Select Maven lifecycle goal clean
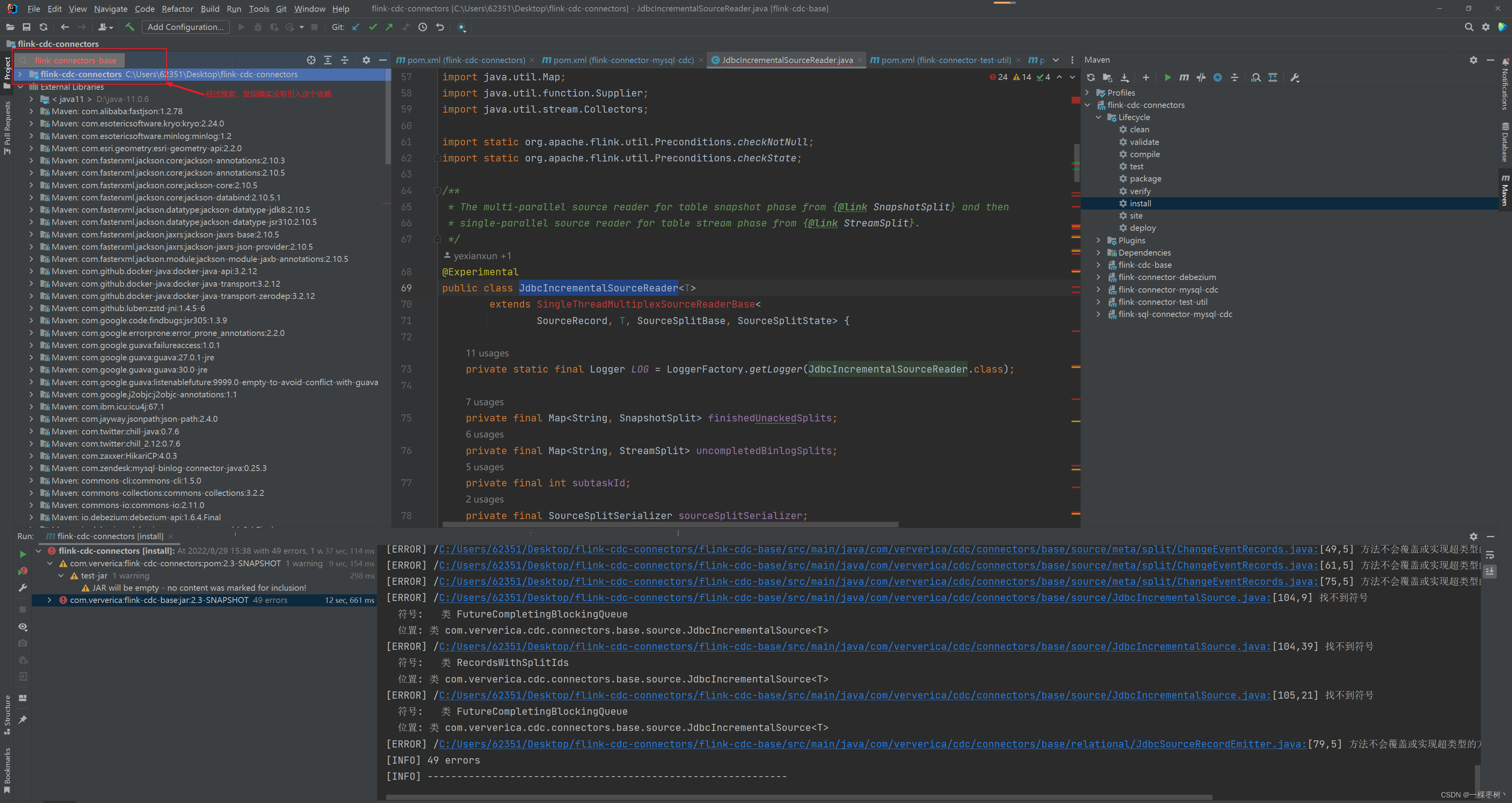Image resolution: width=1512 pixels, height=803 pixels. (1139, 130)
